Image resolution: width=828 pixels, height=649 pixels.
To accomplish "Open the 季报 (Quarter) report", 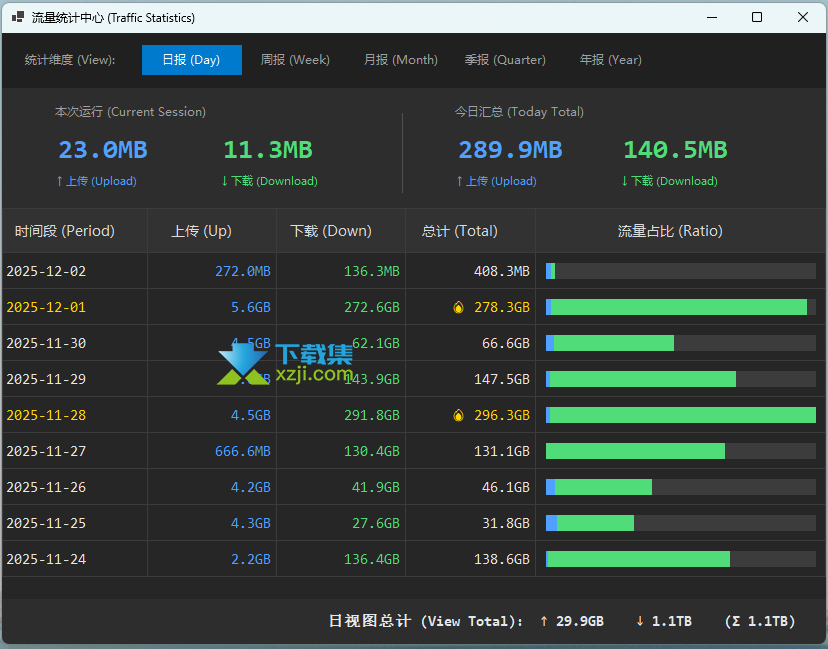I will tap(506, 60).
